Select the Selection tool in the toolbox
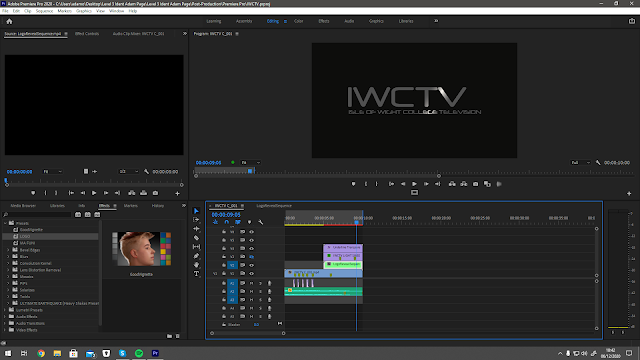This screenshot has width=640, height=360. point(196,211)
